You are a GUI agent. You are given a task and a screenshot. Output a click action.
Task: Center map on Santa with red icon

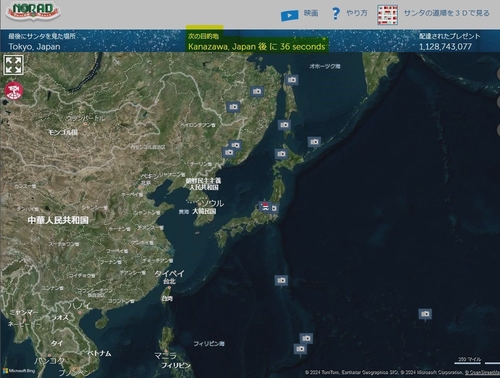tap(14, 91)
